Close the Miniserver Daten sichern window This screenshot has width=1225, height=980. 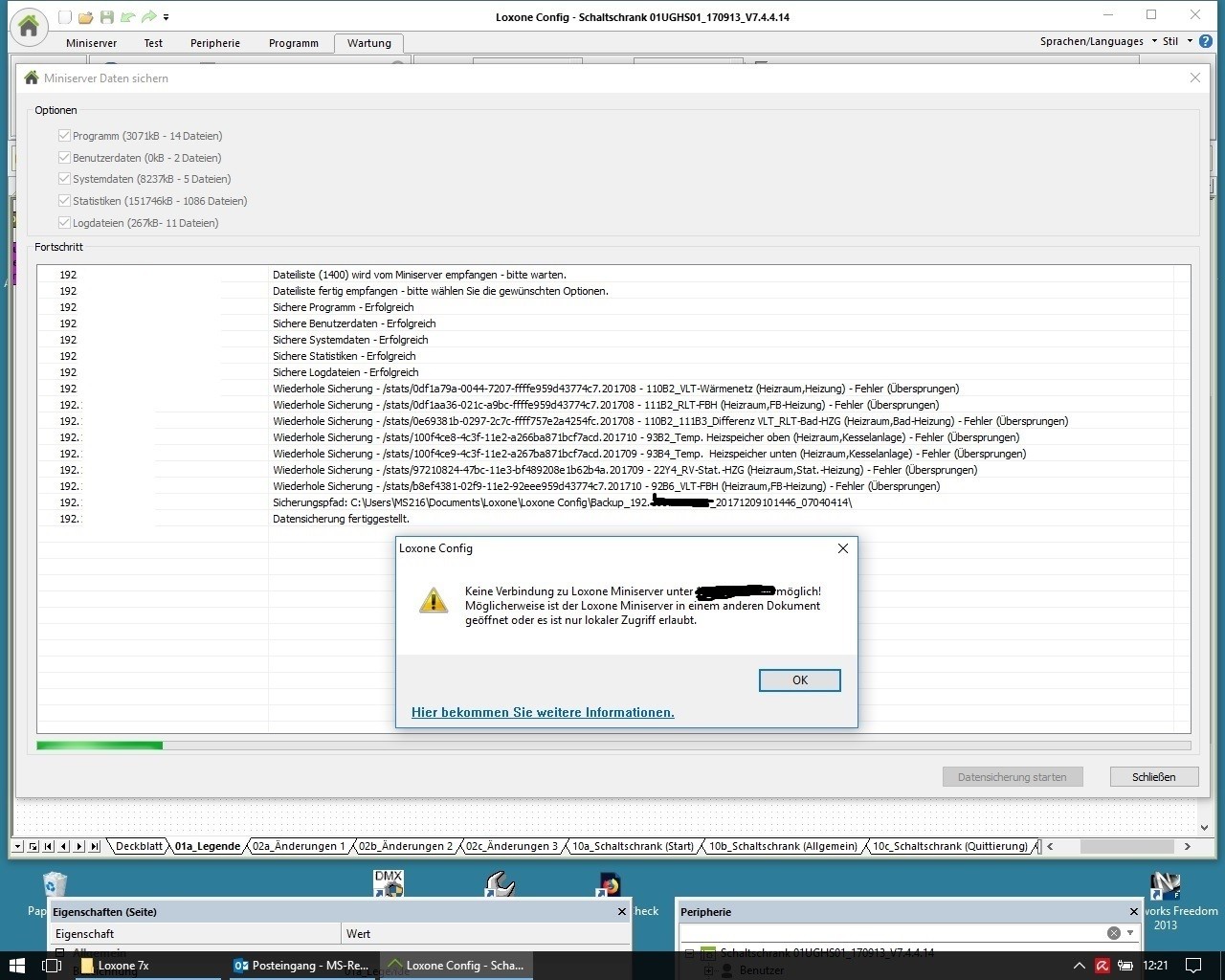(1194, 78)
